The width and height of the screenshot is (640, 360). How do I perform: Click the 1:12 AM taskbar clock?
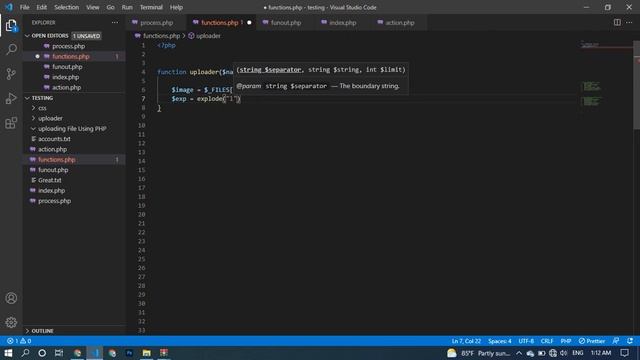tap(601, 353)
